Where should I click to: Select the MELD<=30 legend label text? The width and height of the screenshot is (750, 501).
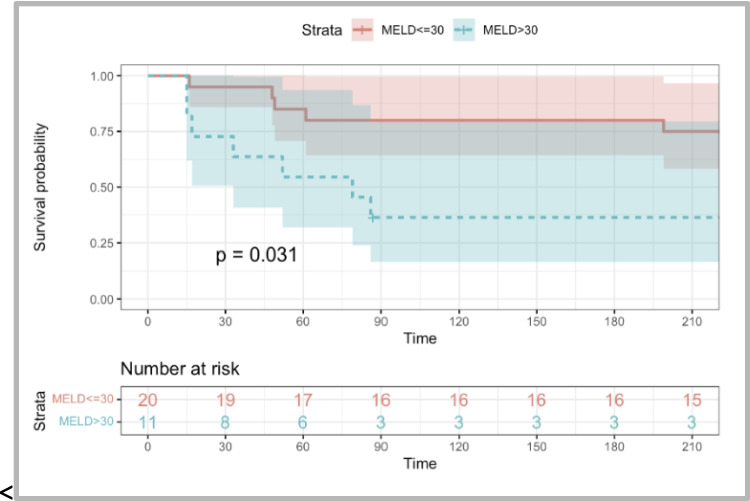point(414,31)
